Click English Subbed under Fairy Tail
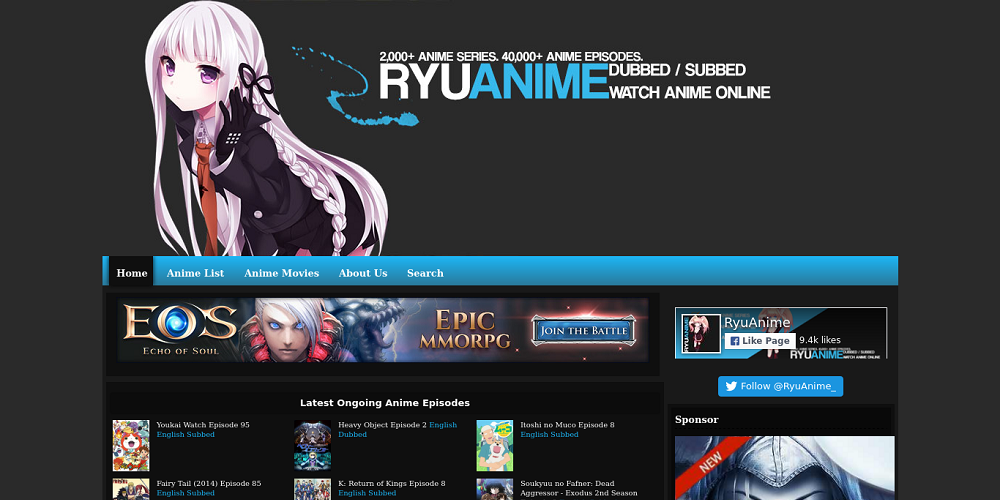The image size is (1000, 500). [x=185, y=493]
